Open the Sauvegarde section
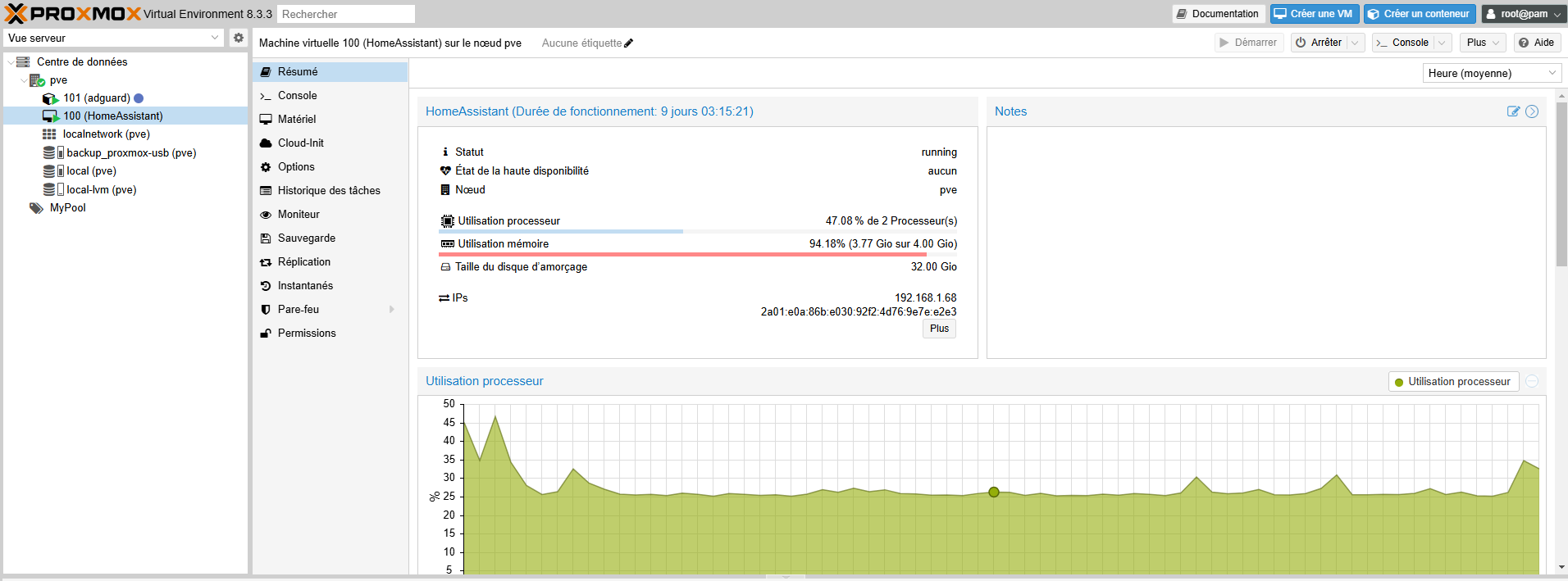 pyautogui.click(x=330, y=238)
